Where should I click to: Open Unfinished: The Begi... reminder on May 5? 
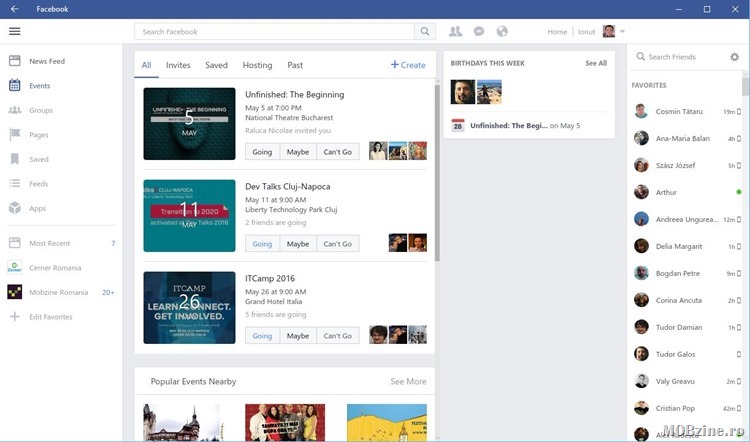pyautogui.click(x=516, y=125)
